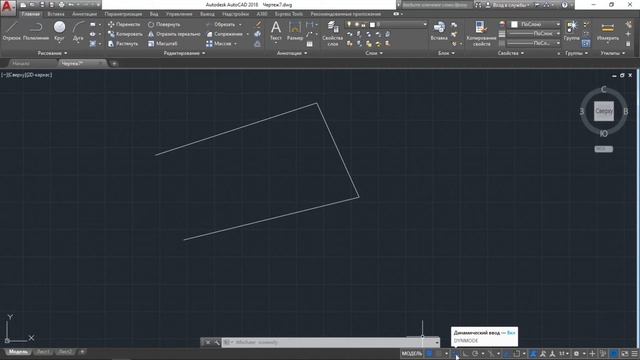Select the Размер (dimension) tool

295,31
